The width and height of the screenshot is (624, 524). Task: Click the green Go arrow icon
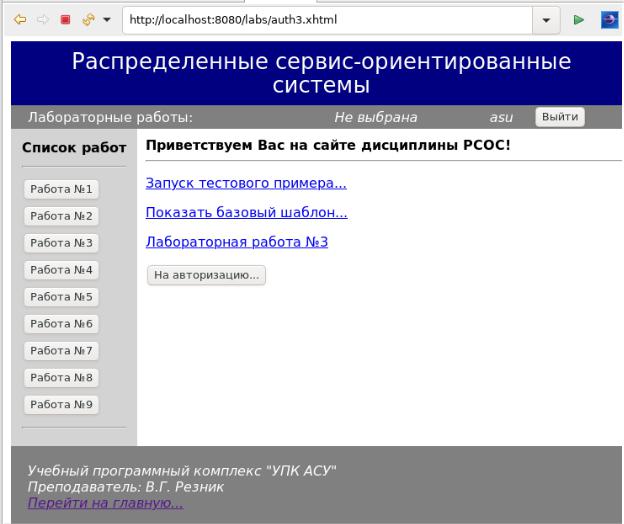point(578,19)
